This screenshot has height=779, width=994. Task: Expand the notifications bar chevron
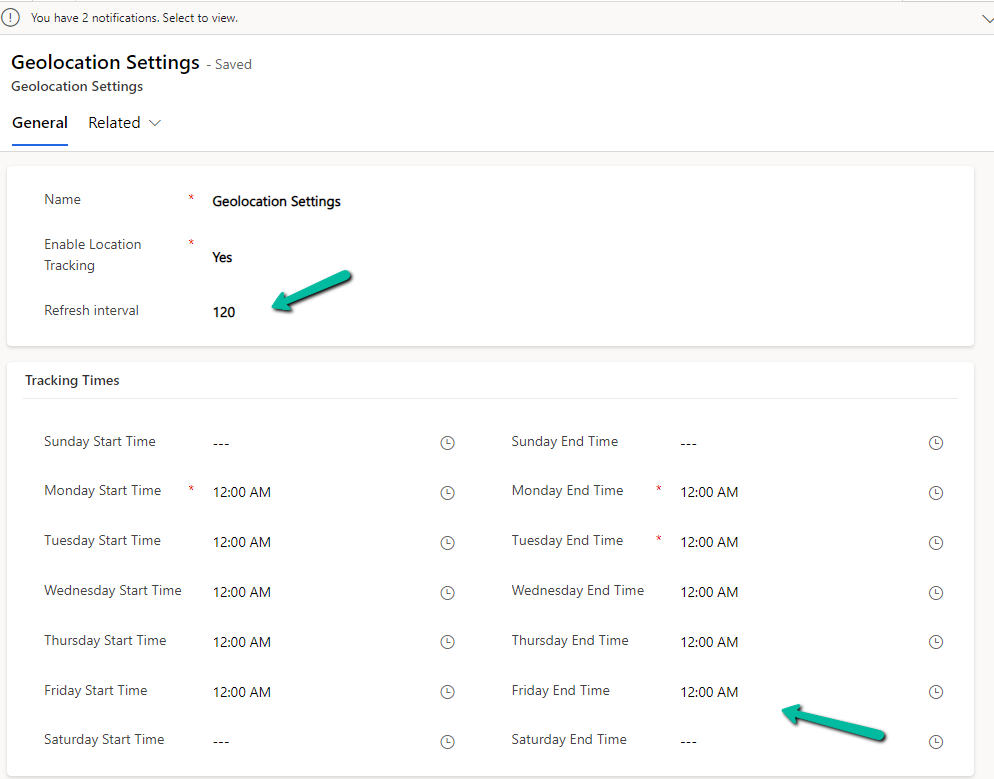pos(985,18)
